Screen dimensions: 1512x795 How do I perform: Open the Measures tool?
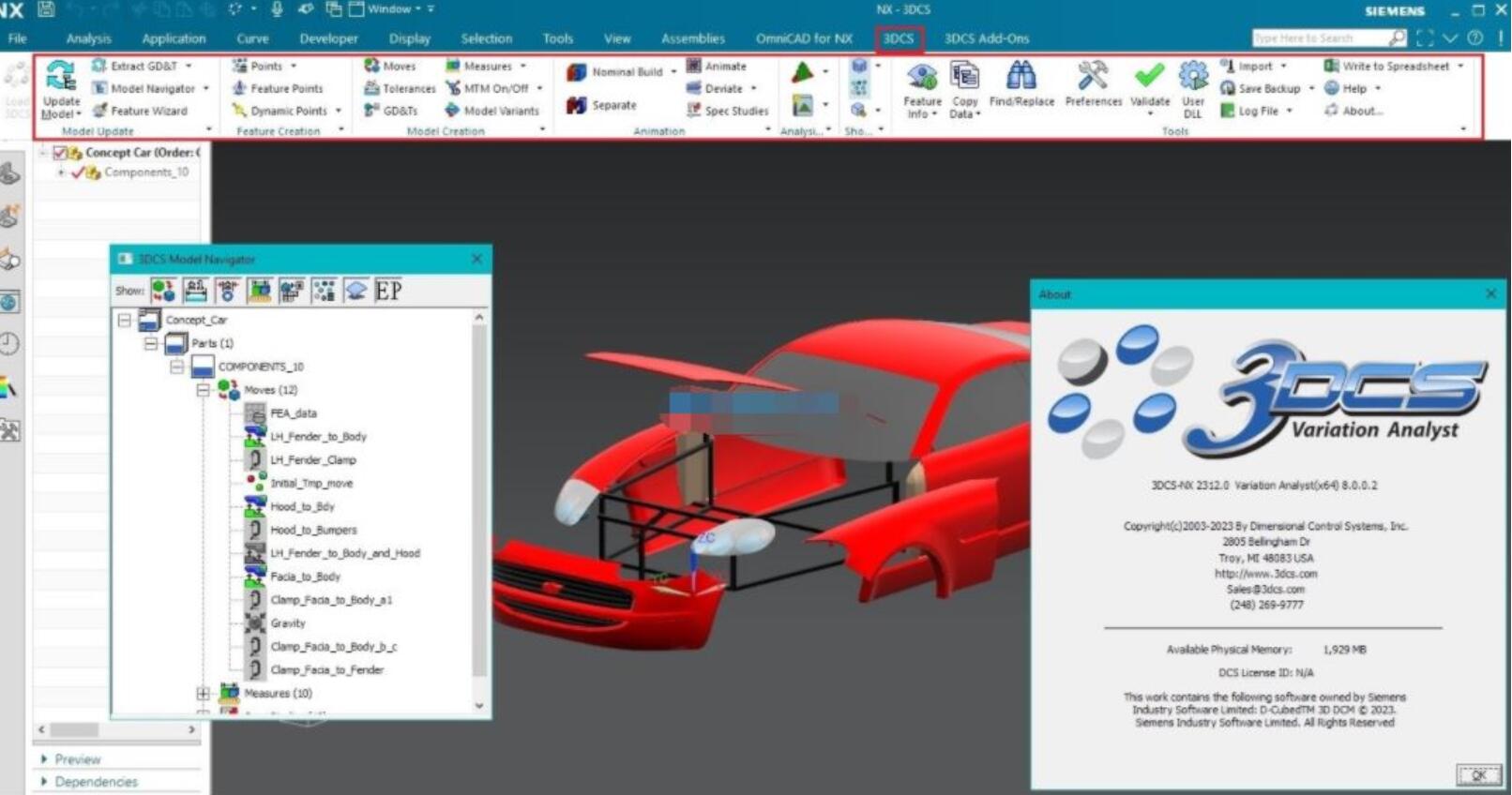pos(486,66)
